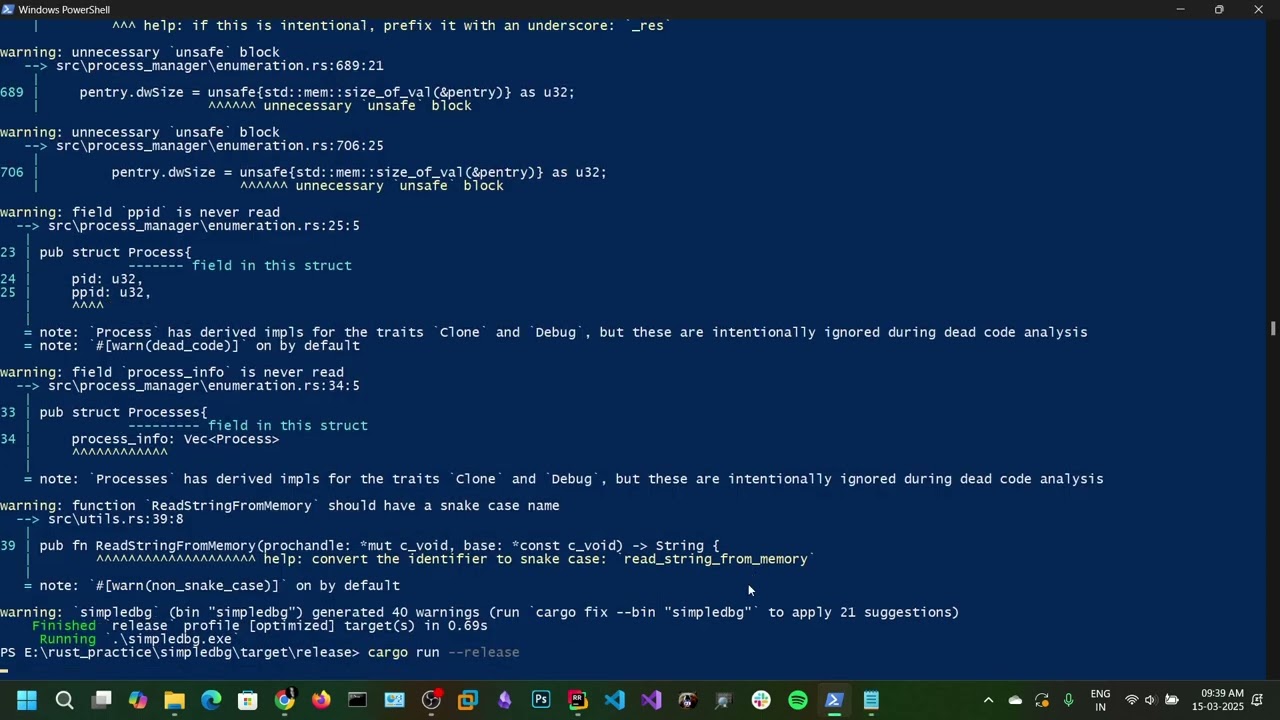
Task: Click 'pub fn ReadStringFromMemory' code line
Action: [379, 546]
